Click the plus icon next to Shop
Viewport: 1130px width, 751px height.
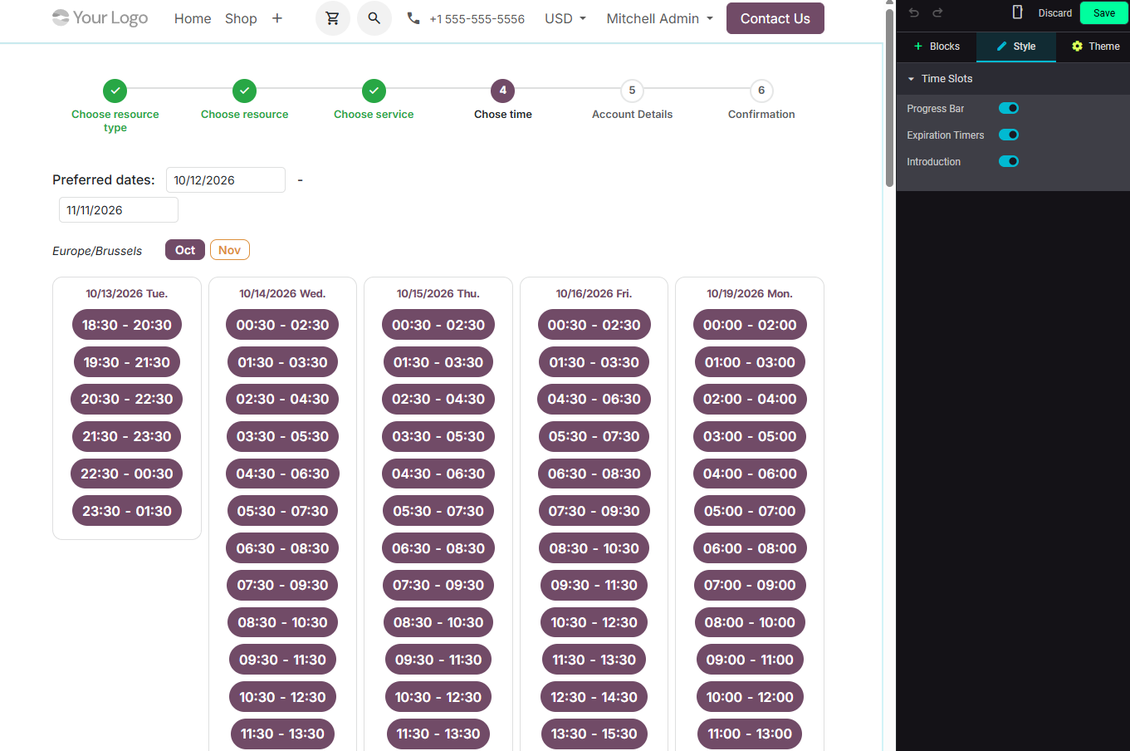(x=277, y=19)
